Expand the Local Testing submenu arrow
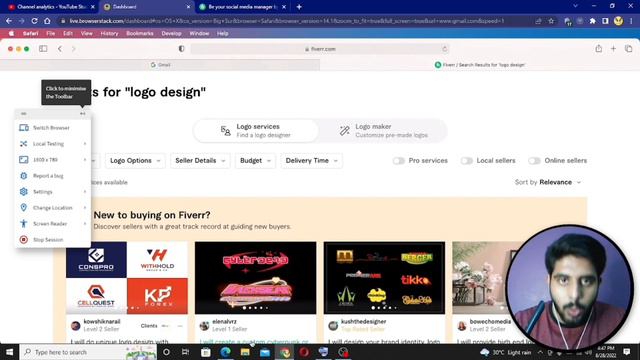This screenshot has width=640, height=360. point(85,144)
